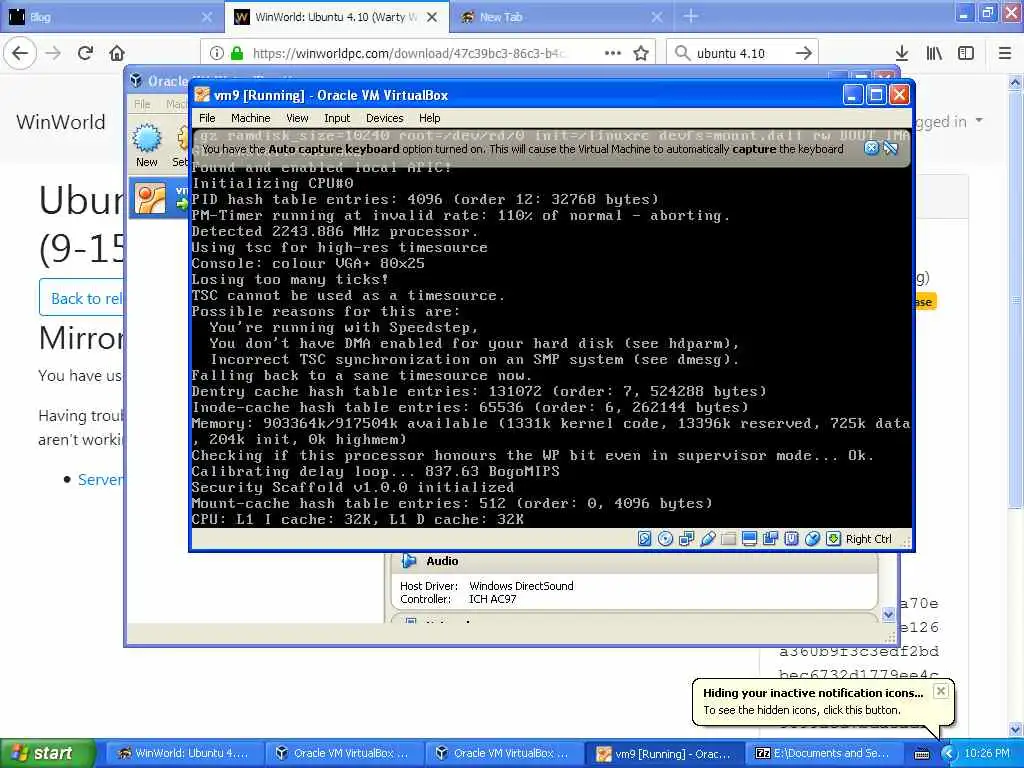Click the WinWorld site logo text
This screenshot has height=768, width=1024.
point(61,122)
